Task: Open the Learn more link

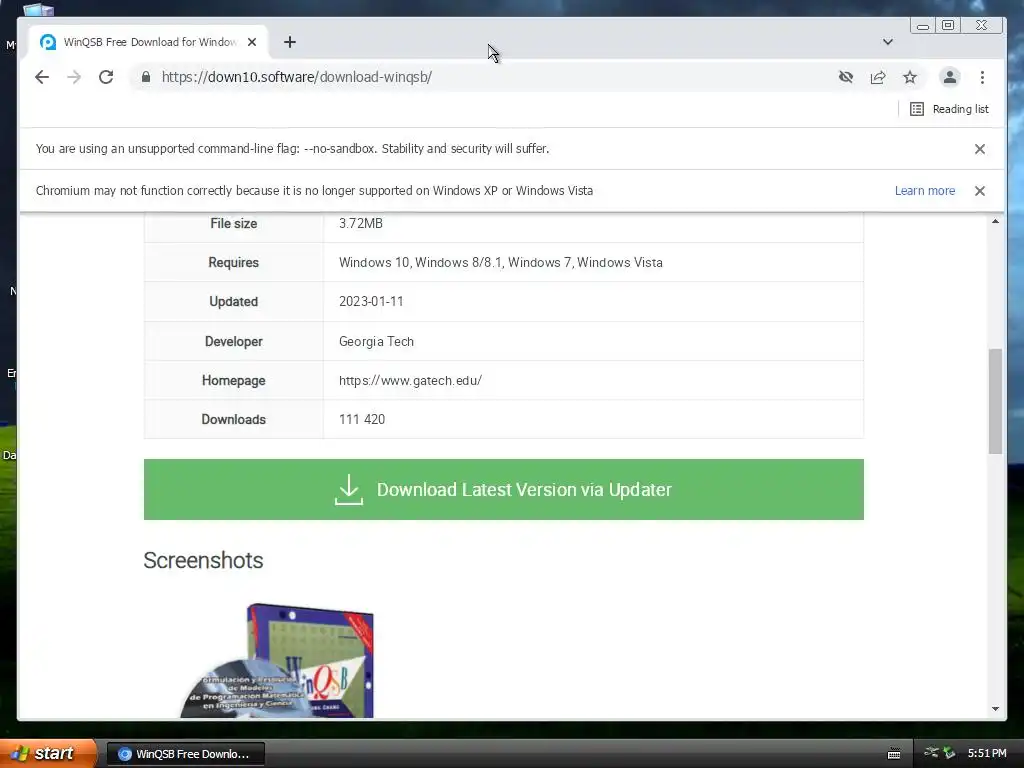Action: [x=925, y=191]
